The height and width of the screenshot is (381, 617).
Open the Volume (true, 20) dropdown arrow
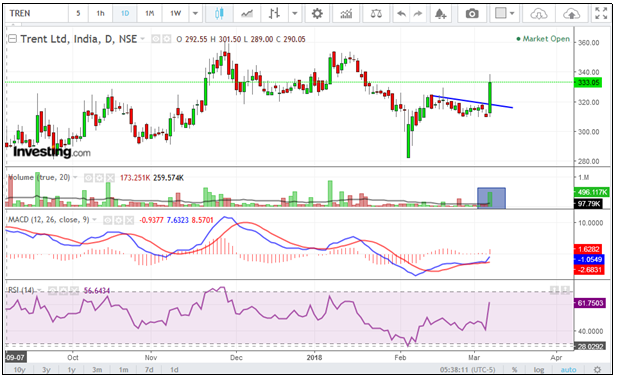pos(75,178)
